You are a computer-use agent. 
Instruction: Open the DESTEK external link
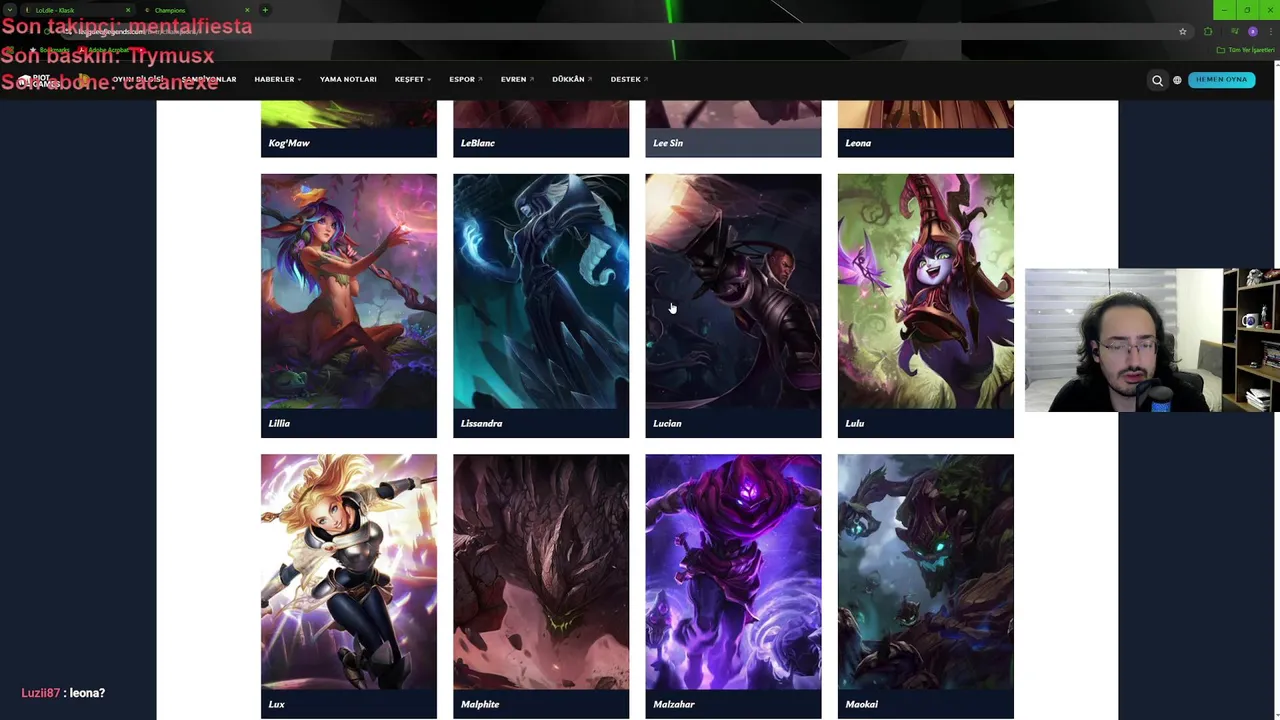click(629, 79)
